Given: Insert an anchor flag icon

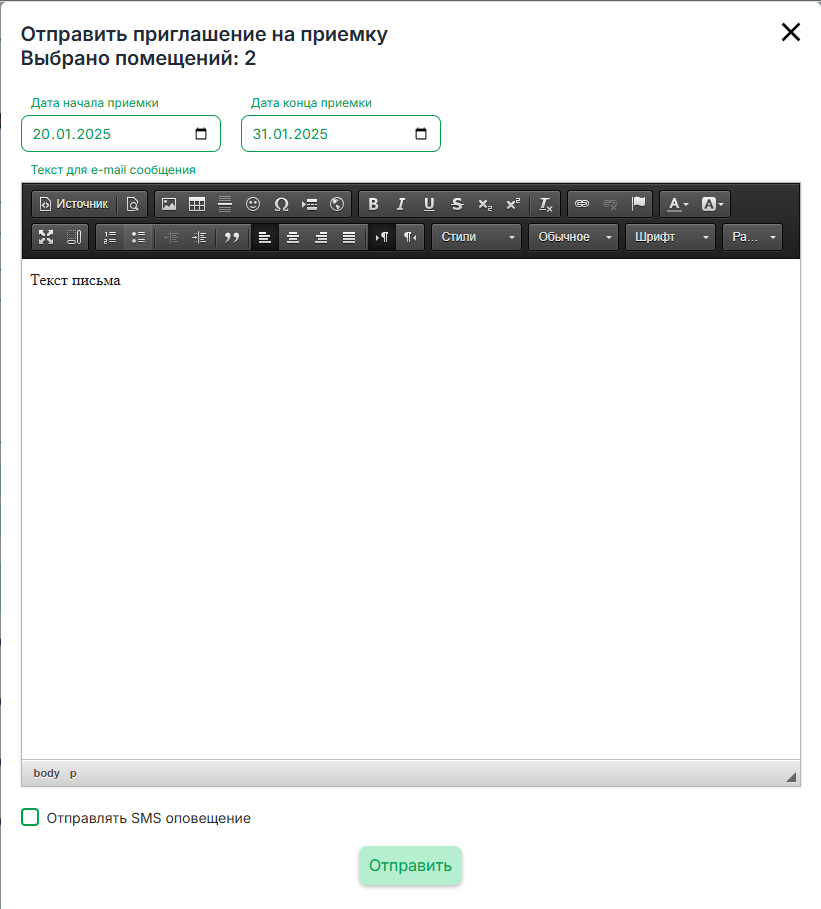Looking at the screenshot, I should pos(638,204).
